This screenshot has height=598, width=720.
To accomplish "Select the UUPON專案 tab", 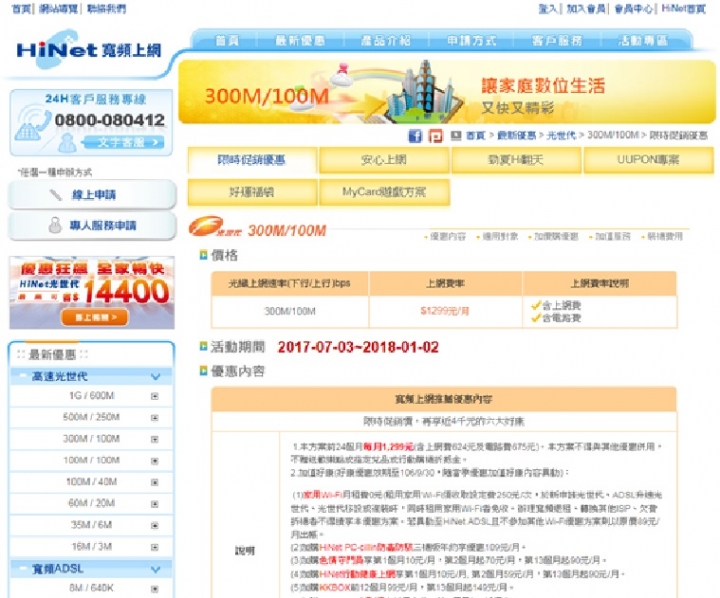I will click(x=648, y=160).
